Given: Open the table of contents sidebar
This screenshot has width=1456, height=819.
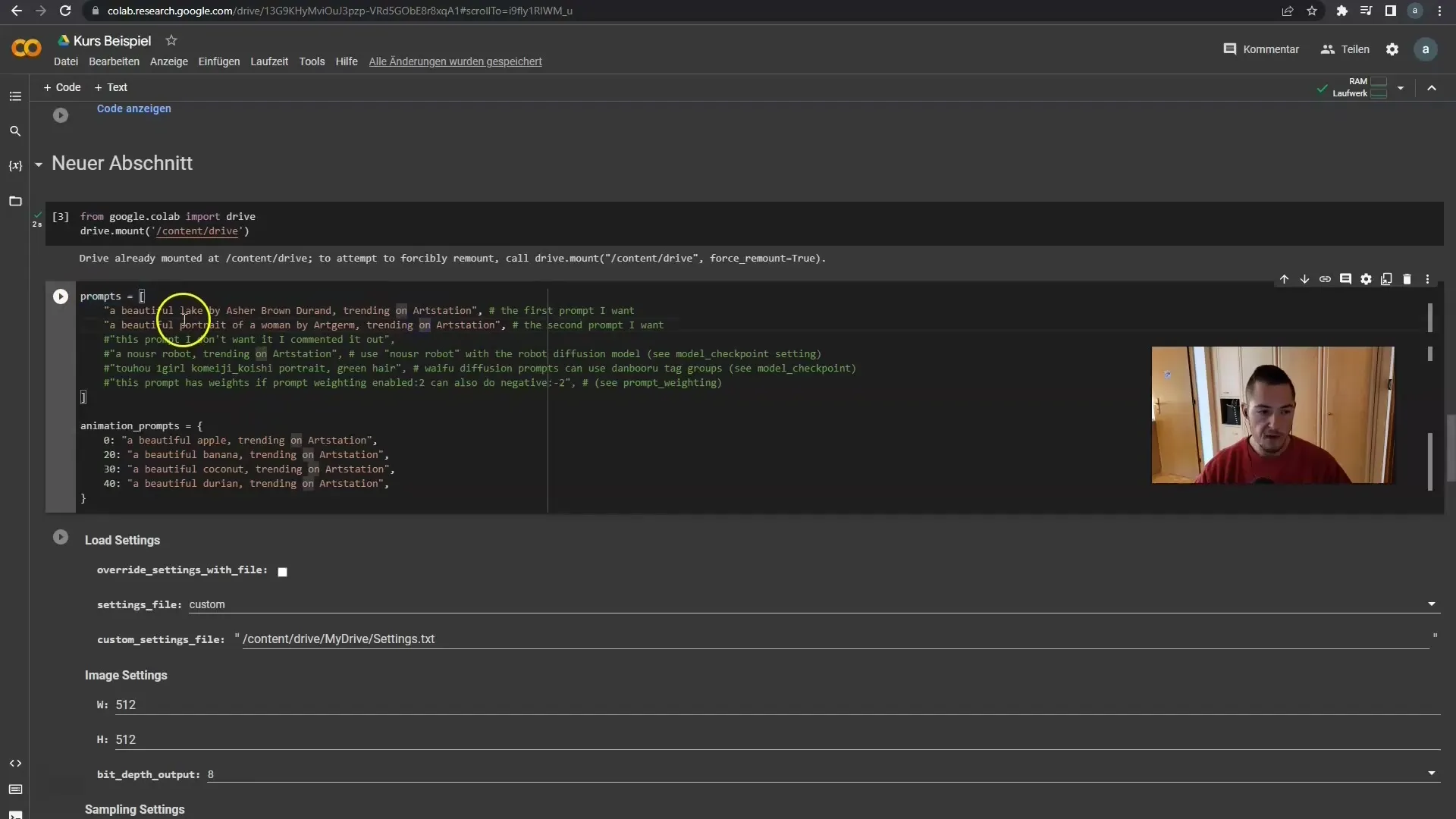Looking at the screenshot, I should 15,96.
